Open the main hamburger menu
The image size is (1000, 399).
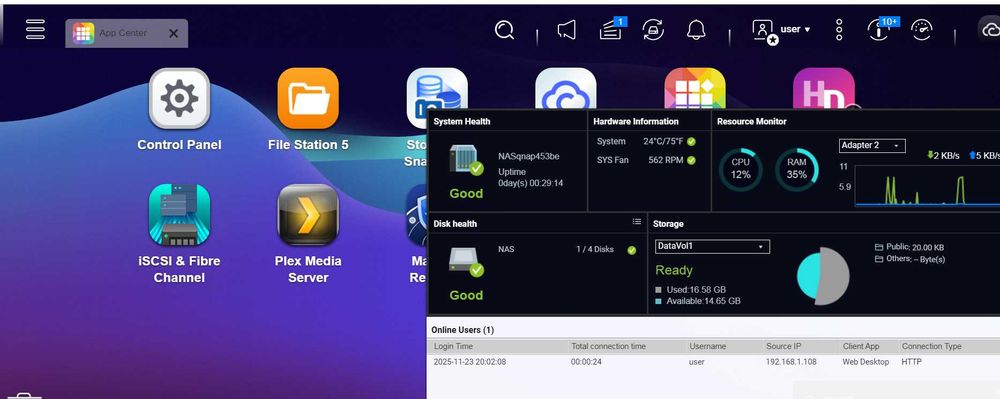coord(35,29)
